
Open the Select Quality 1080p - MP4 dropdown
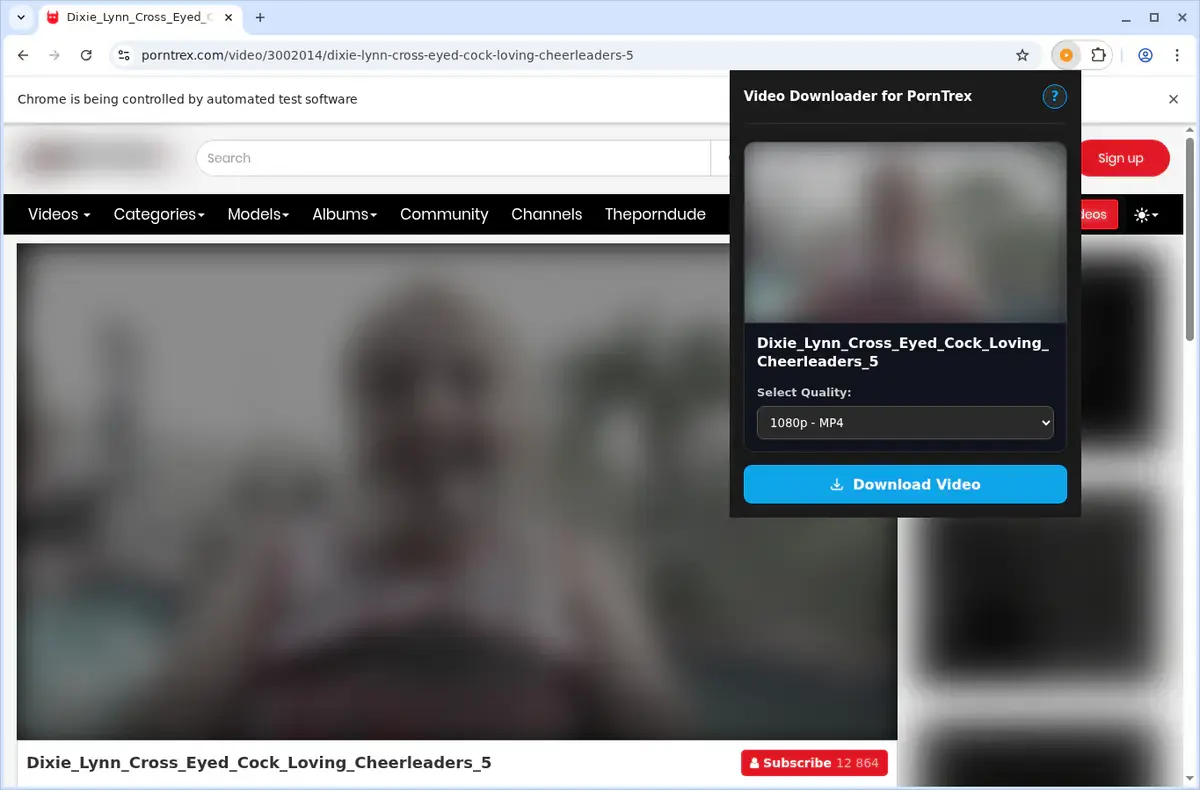click(905, 423)
